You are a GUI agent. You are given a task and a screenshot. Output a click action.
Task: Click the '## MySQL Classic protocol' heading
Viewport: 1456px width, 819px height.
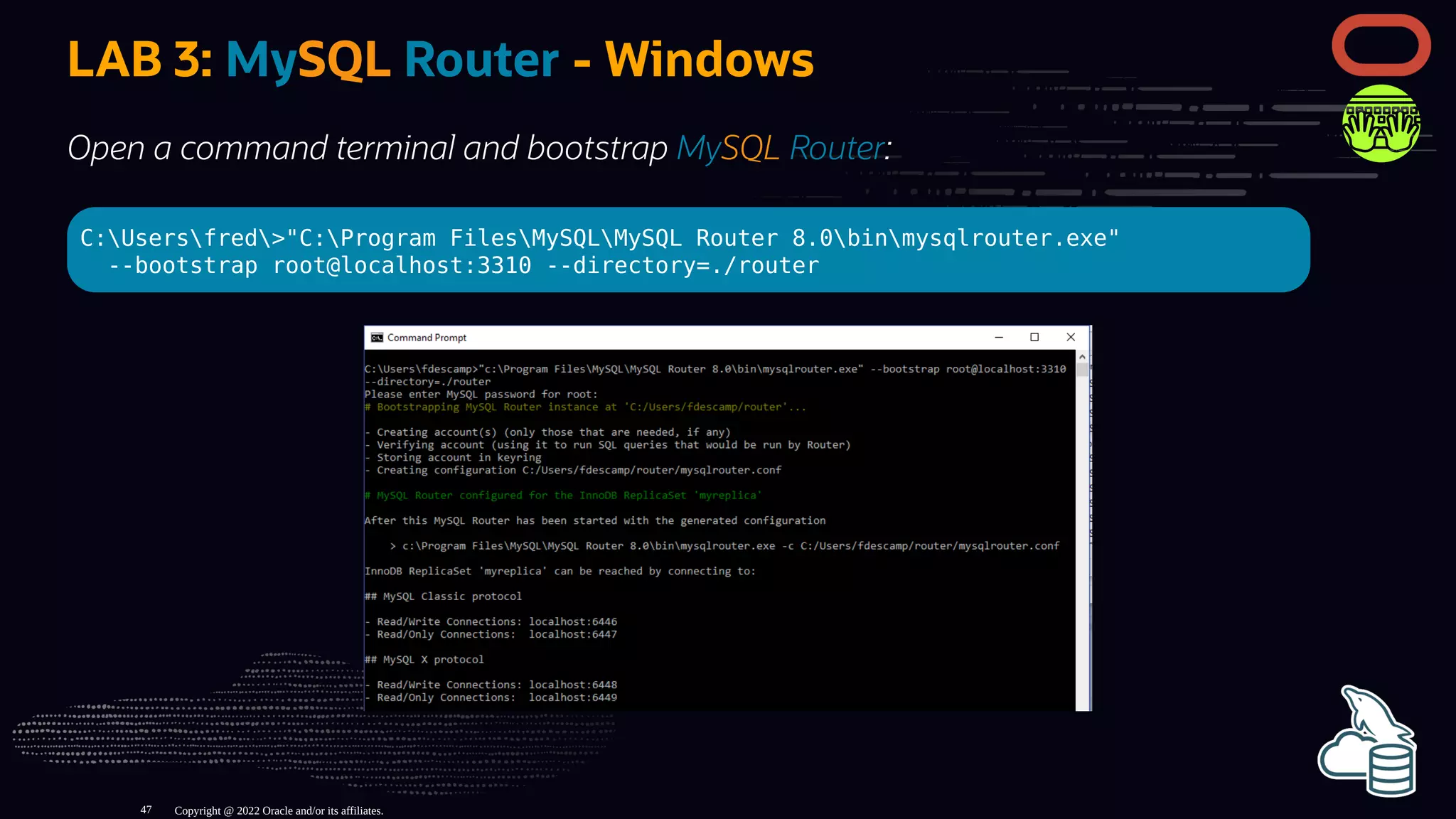(443, 596)
